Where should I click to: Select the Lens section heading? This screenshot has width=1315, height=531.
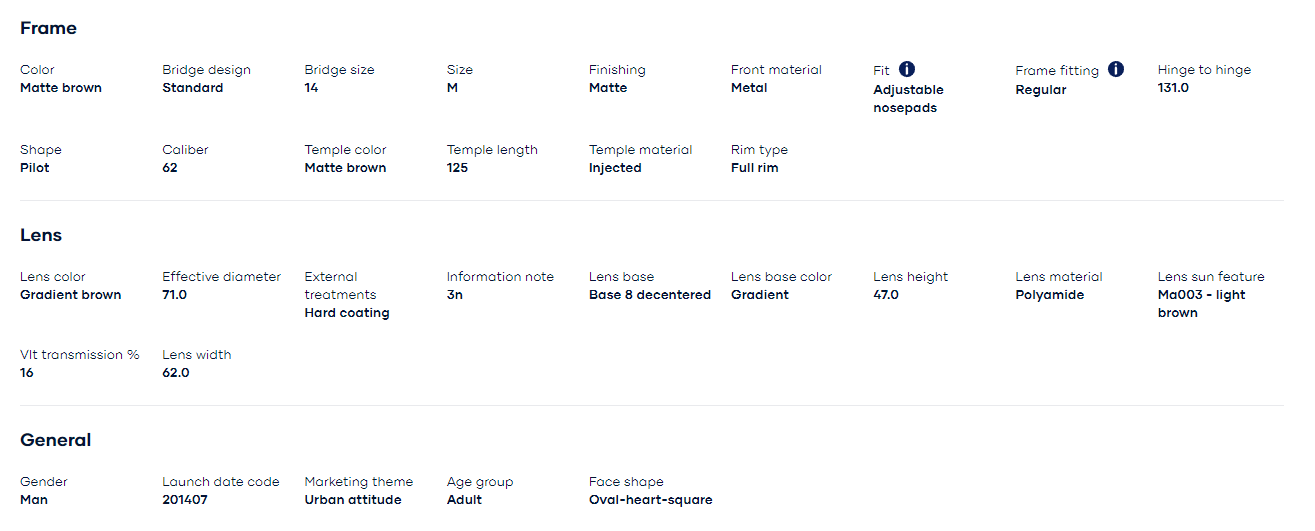tap(41, 235)
